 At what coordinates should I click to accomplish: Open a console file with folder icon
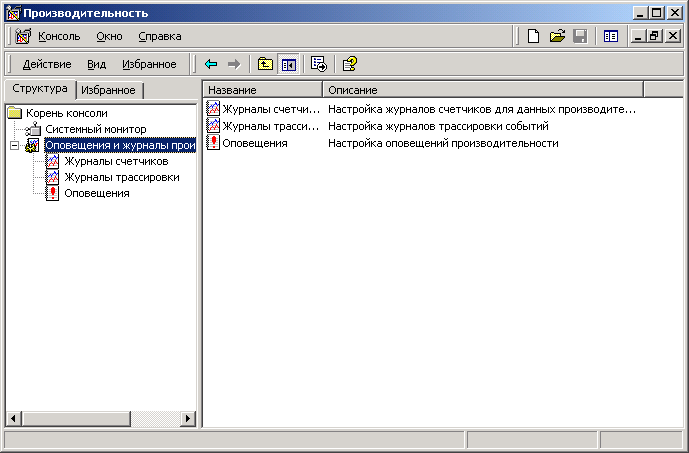click(x=557, y=36)
